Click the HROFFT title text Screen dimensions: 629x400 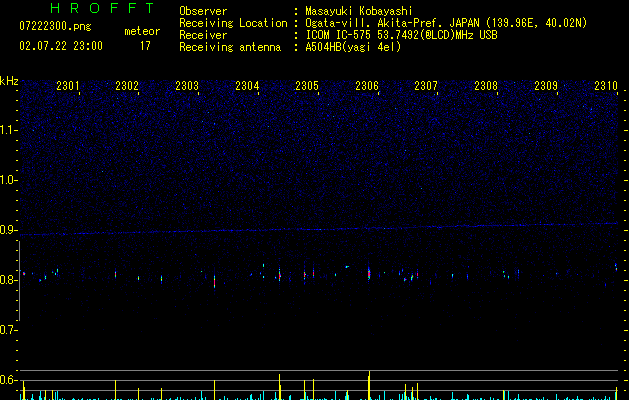point(102,8)
